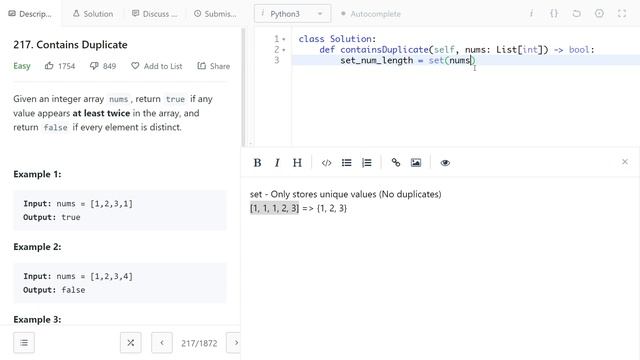Enter fullscreen editor mode
The image size is (640, 360).
click(622, 13)
